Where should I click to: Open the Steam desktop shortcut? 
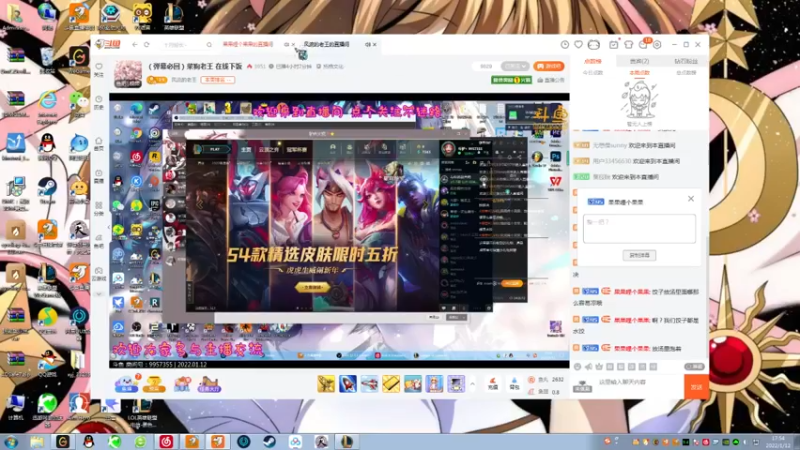click(x=47, y=190)
